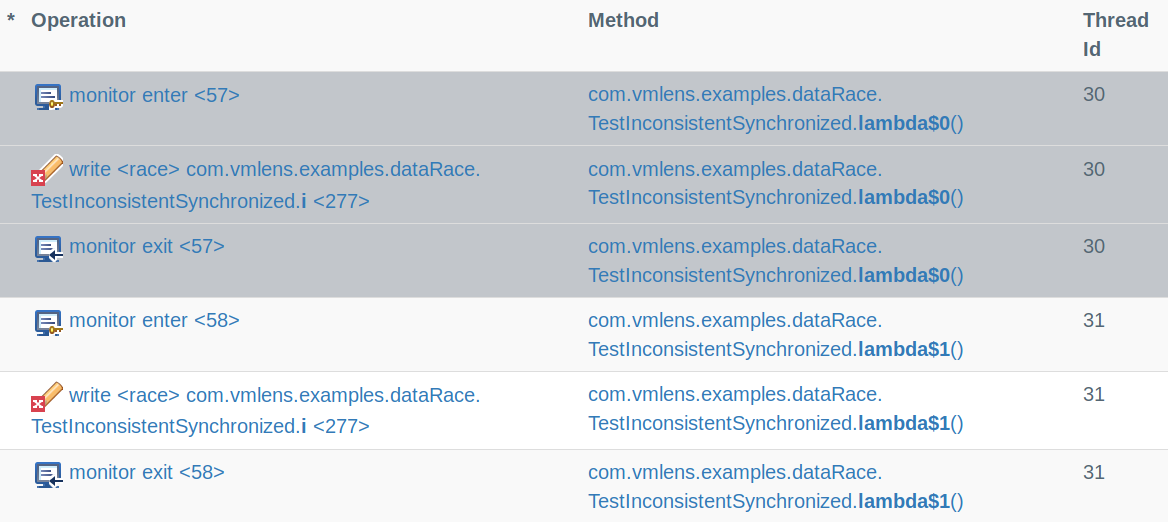Image resolution: width=1168 pixels, height=522 pixels.
Task: Click monitor enter <57> icon
Action: [x=48, y=97]
